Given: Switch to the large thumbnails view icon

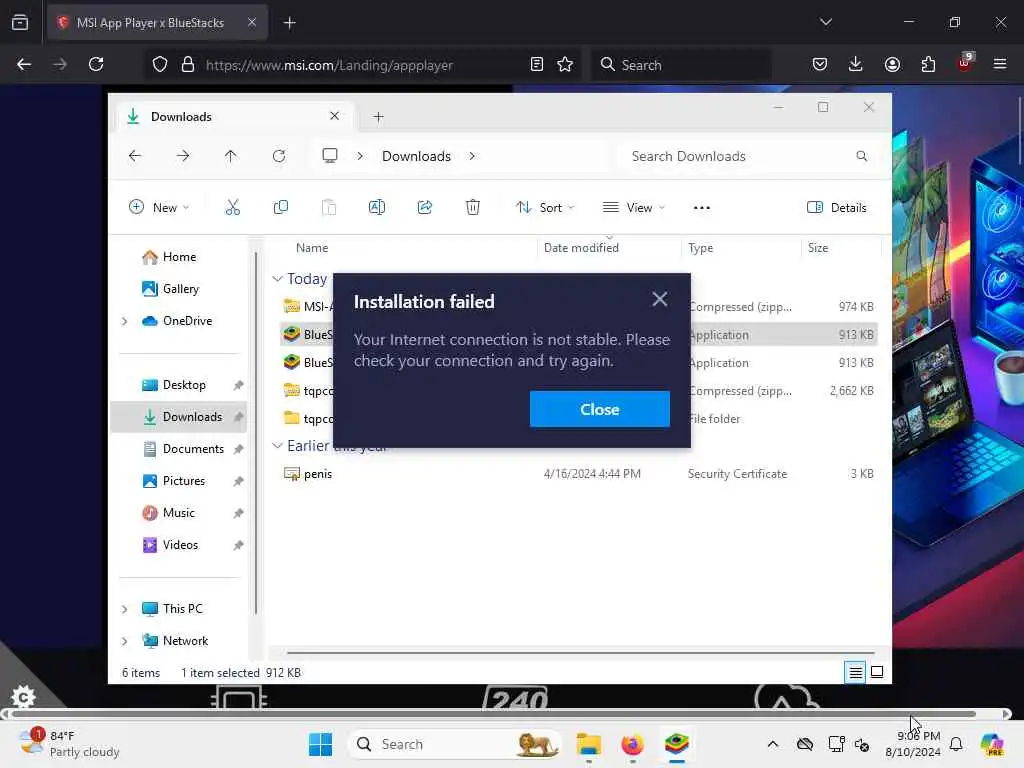Looking at the screenshot, I should coord(877,672).
